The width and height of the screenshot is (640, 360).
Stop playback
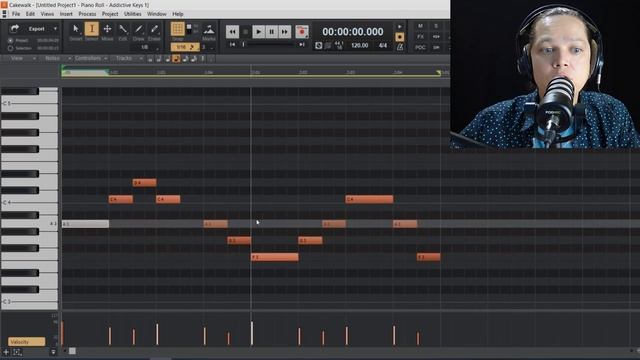coord(245,31)
